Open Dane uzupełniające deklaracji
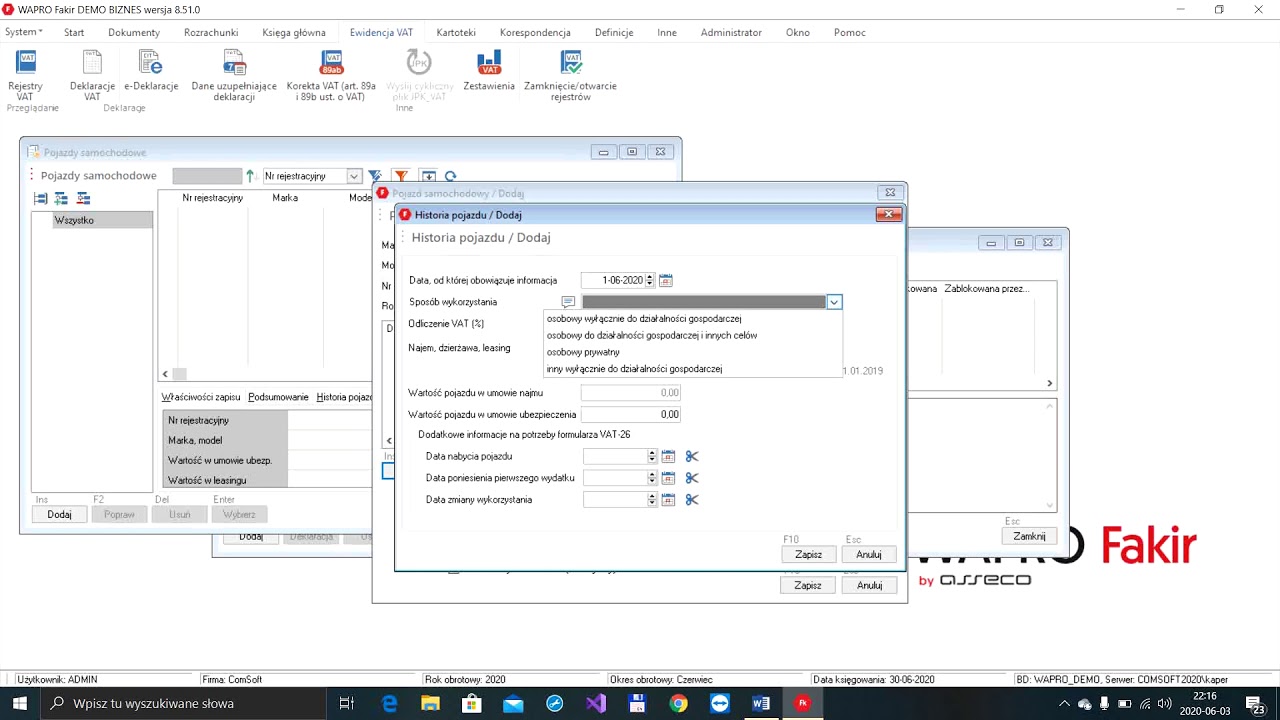Image resolution: width=1280 pixels, height=720 pixels. point(234,76)
